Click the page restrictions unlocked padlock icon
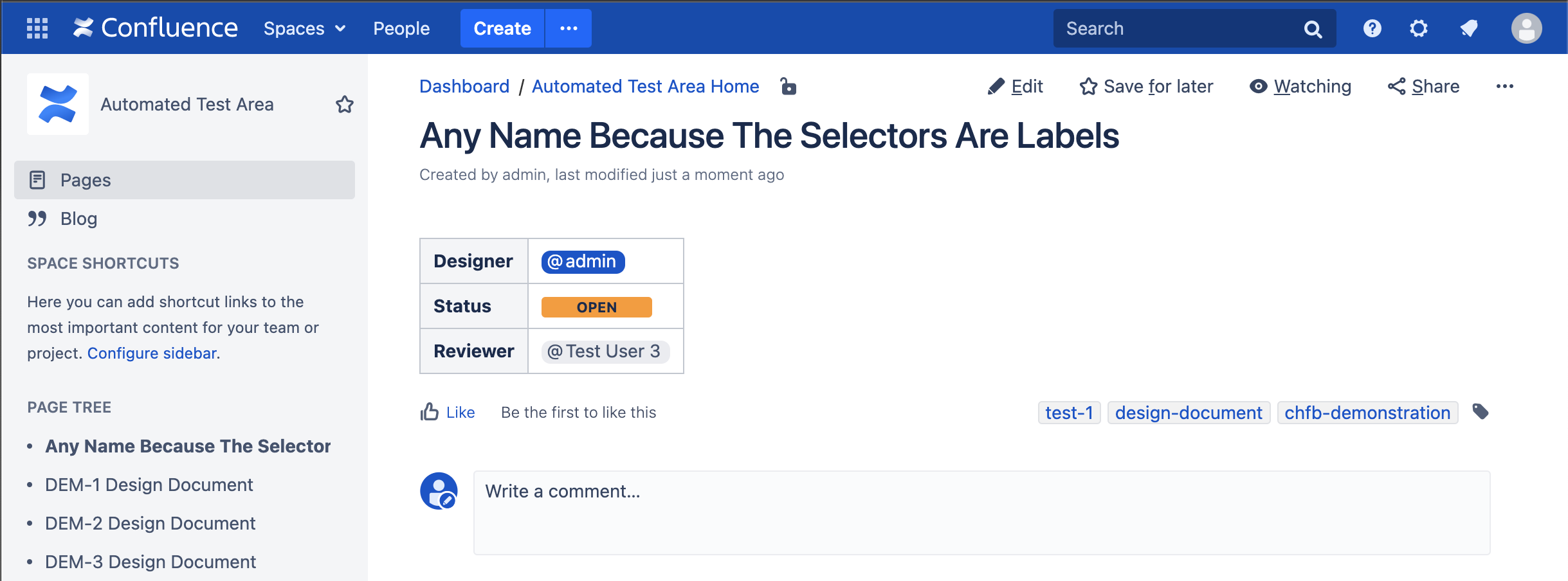 (x=788, y=86)
